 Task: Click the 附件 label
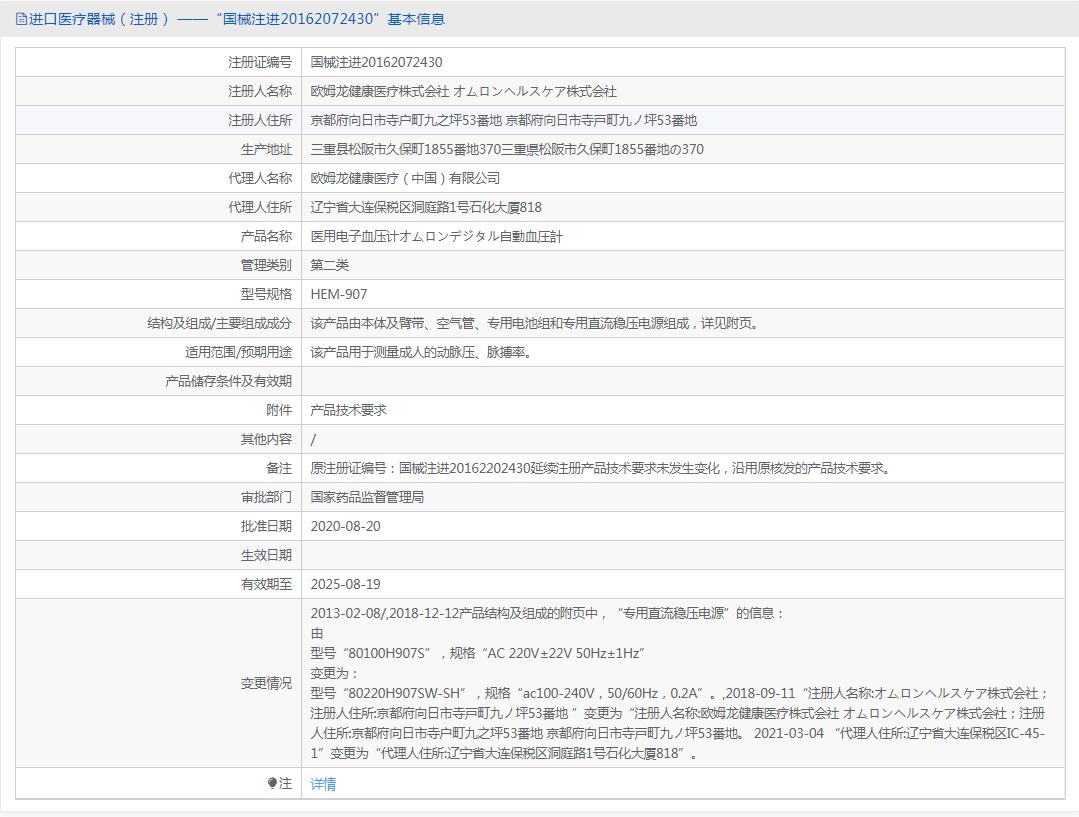point(279,410)
